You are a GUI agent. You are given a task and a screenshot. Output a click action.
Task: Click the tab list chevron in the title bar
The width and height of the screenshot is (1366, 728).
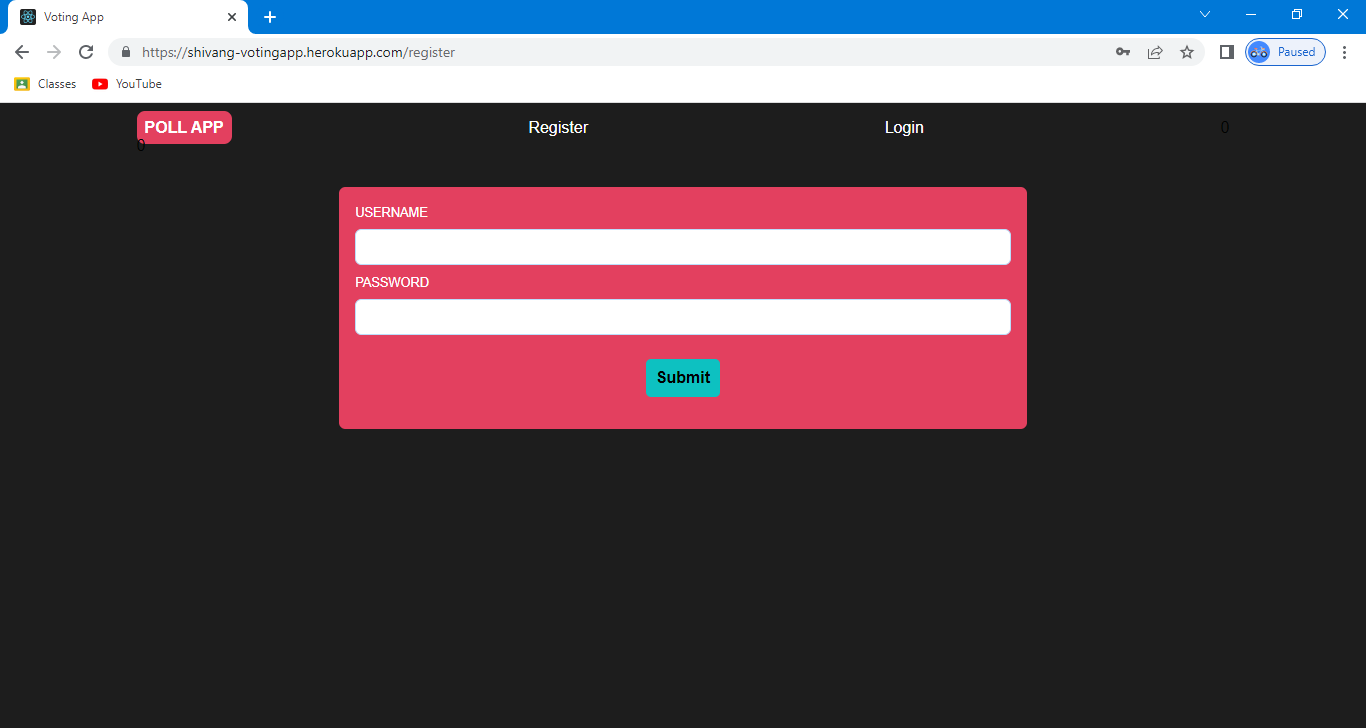(x=1204, y=15)
